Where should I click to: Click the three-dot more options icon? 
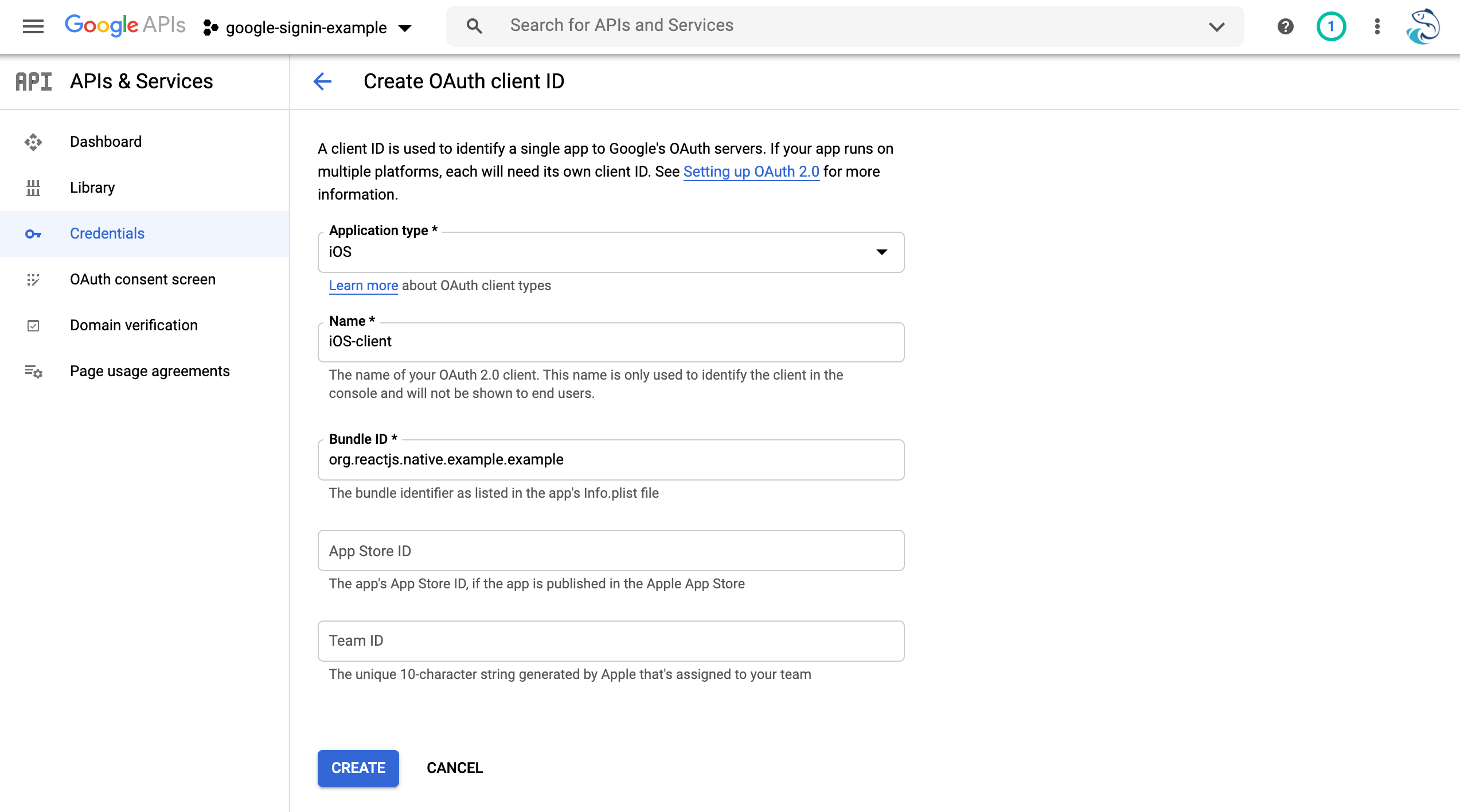point(1377,26)
